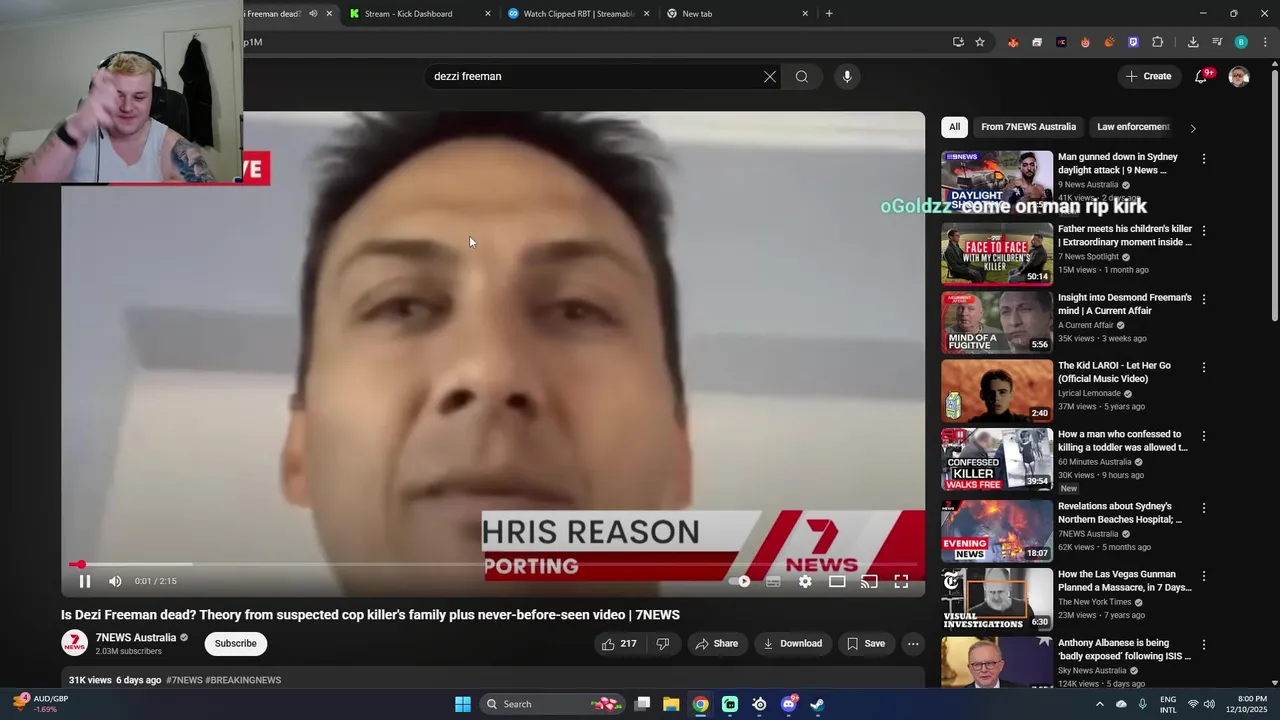Open options for 'Man gunned down in Sydney' video
This screenshot has height=720, width=1280.
click(x=1203, y=159)
